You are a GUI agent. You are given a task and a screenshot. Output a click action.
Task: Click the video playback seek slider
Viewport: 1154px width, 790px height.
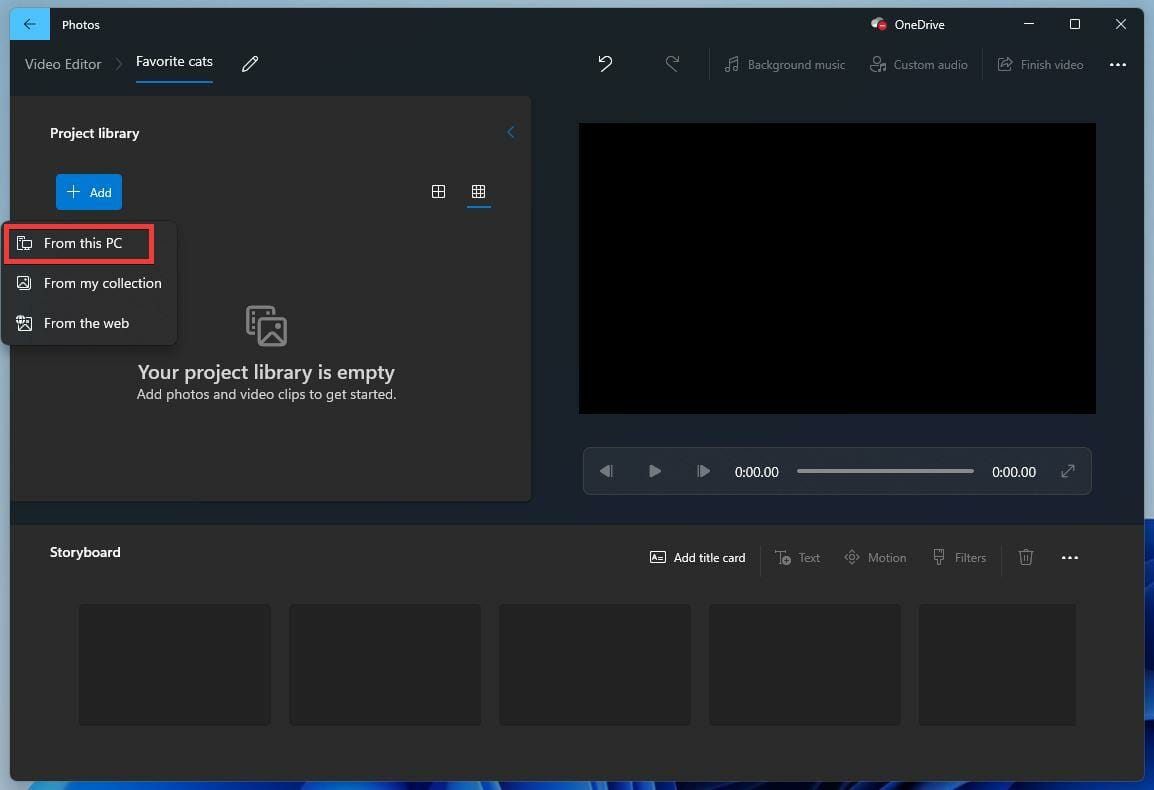[885, 470]
